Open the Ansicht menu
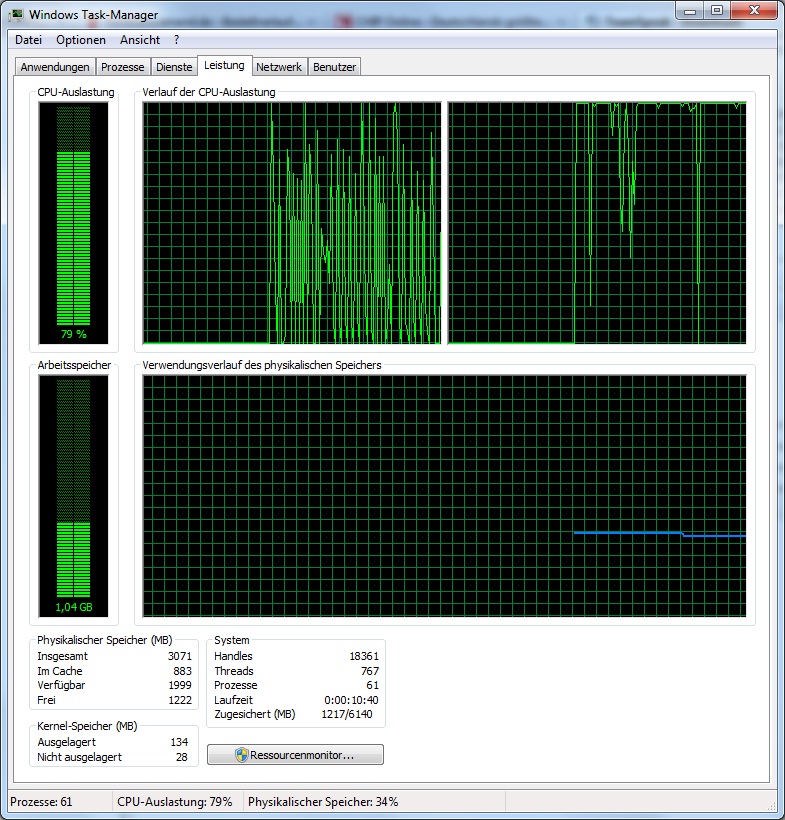Image resolution: width=785 pixels, height=820 pixels. coord(140,40)
